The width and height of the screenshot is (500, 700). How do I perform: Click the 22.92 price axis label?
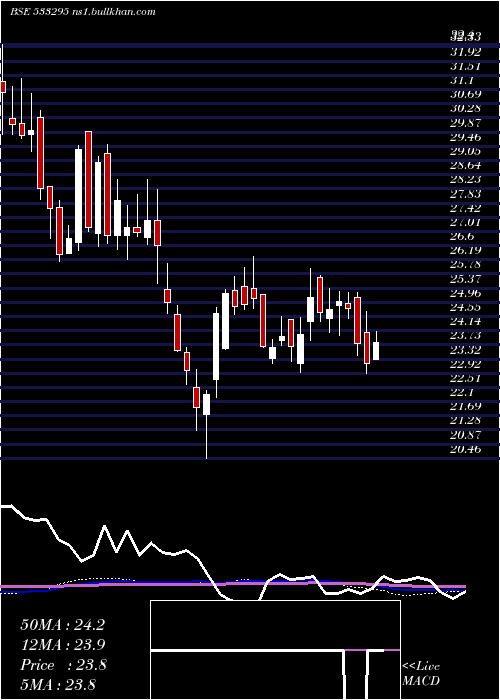466,364
